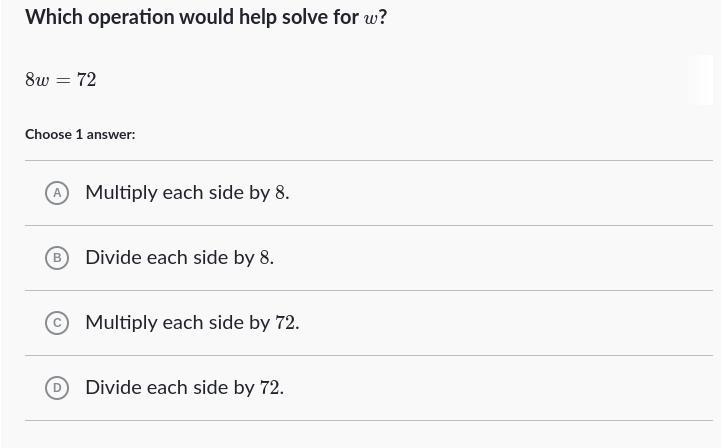This screenshot has width=722, height=448.
Task: Click the equation 8w = 72
Action: point(61,80)
